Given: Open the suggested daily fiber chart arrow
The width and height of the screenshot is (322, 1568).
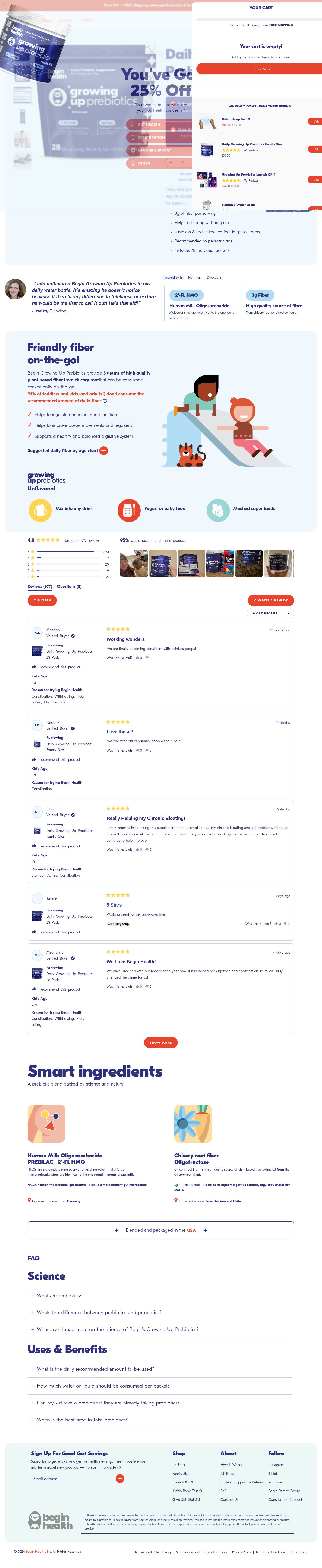Looking at the screenshot, I should (x=103, y=450).
